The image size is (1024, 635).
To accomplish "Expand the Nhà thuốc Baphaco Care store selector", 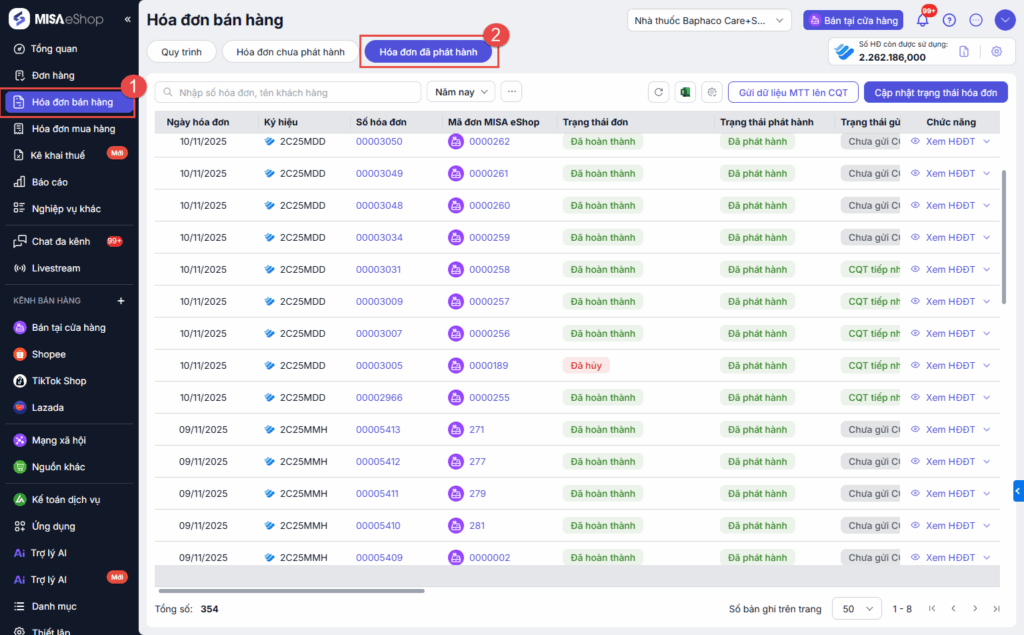I will (x=710, y=21).
